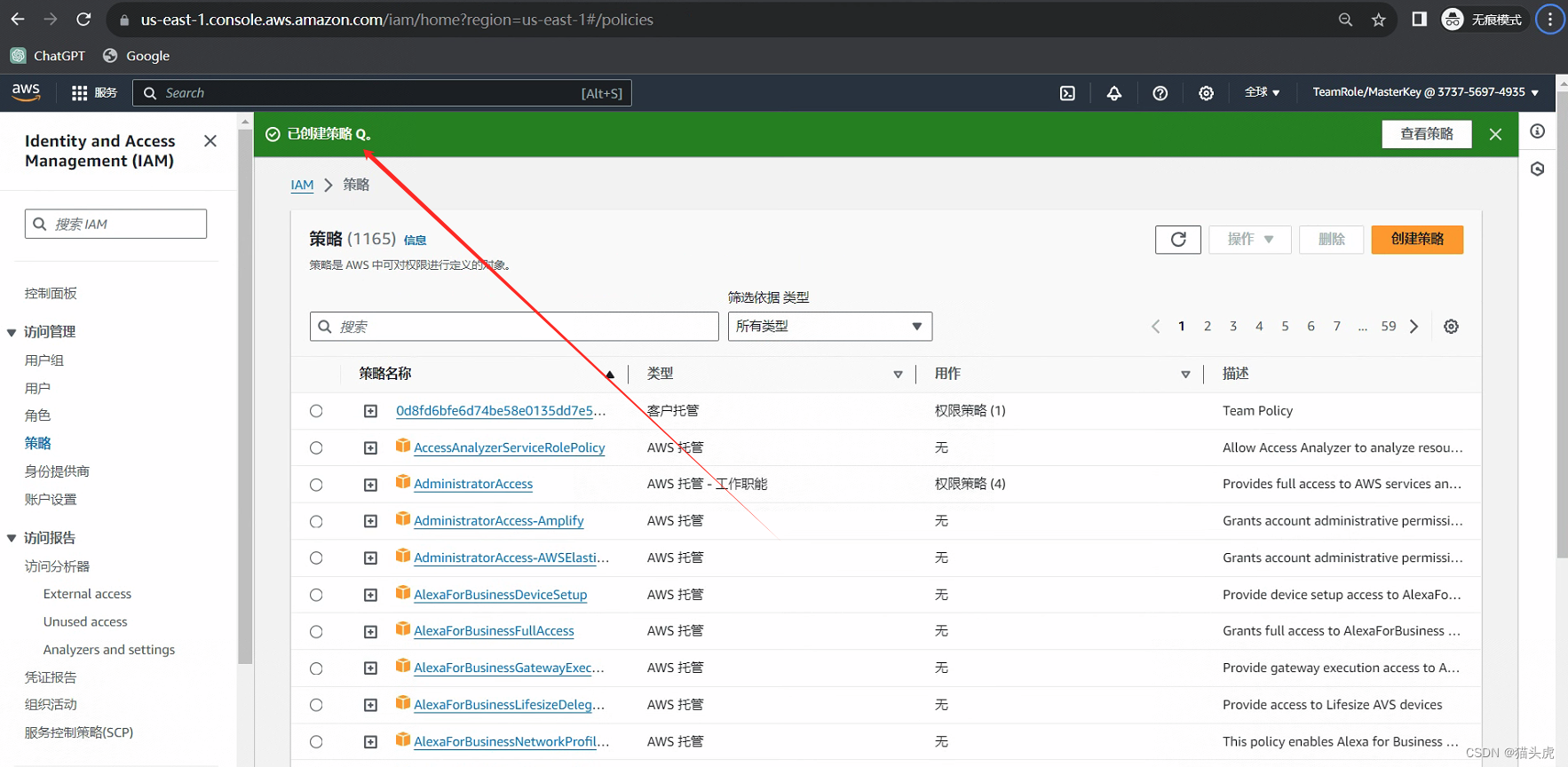The image size is (1568, 767).
Task: Expand AlexaForBusinessNetworkProfil row details
Action: (370, 742)
